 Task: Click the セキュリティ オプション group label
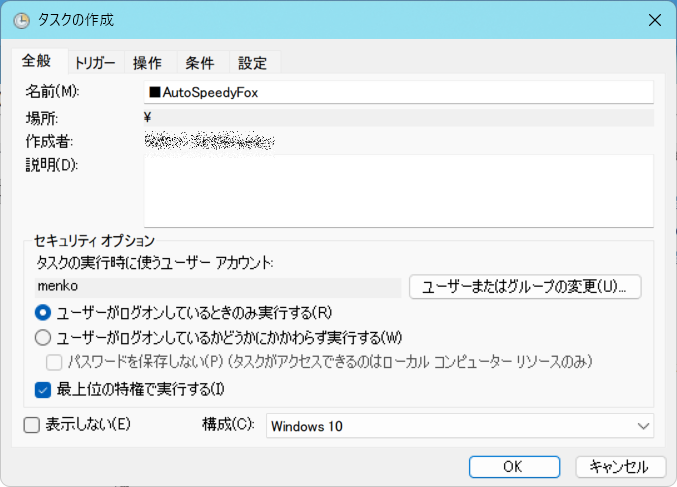[x=94, y=240]
